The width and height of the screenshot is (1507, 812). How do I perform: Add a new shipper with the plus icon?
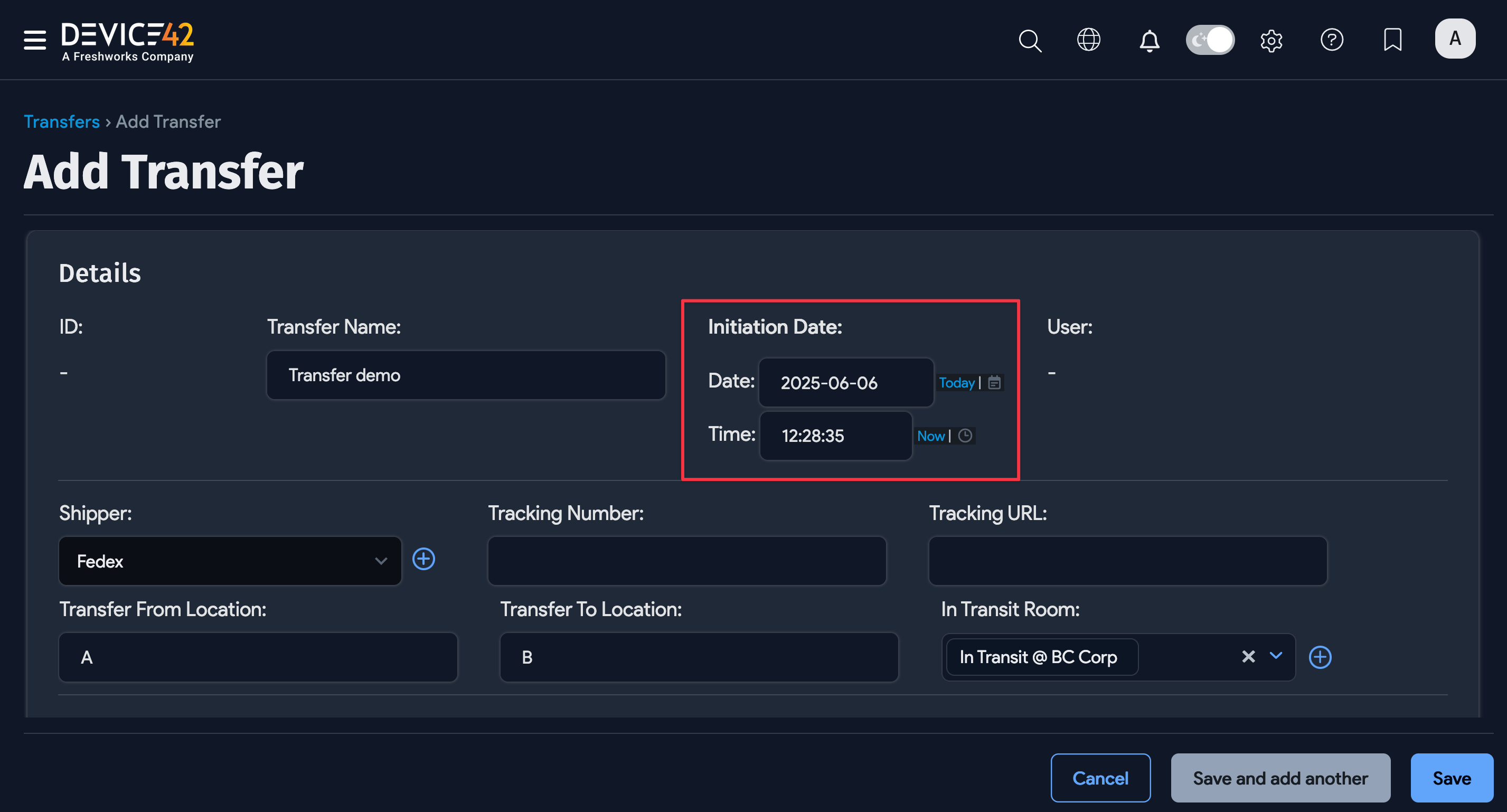(x=424, y=560)
